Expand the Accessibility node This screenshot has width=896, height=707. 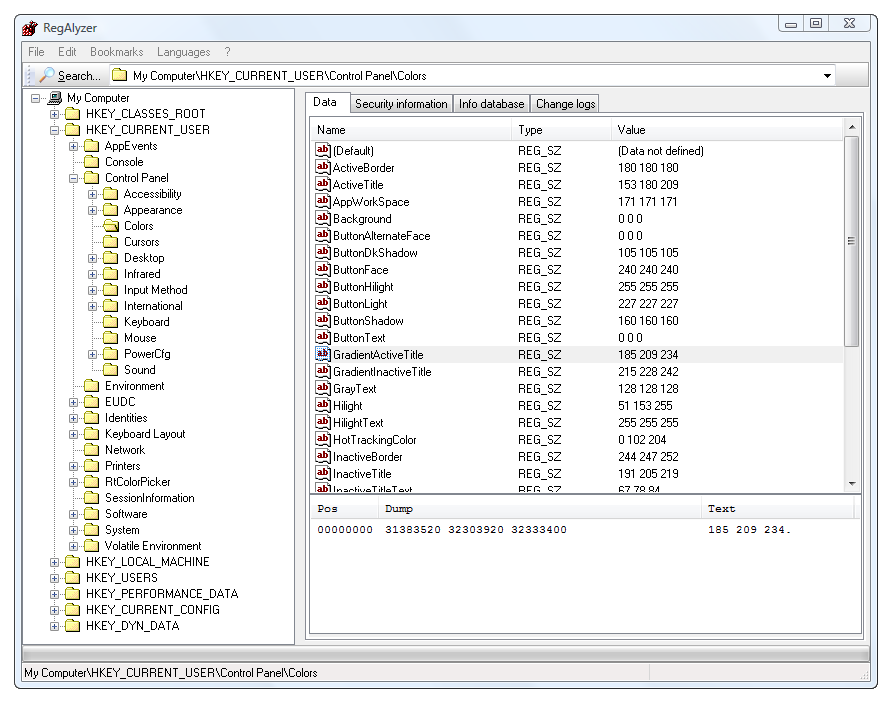coord(93,194)
